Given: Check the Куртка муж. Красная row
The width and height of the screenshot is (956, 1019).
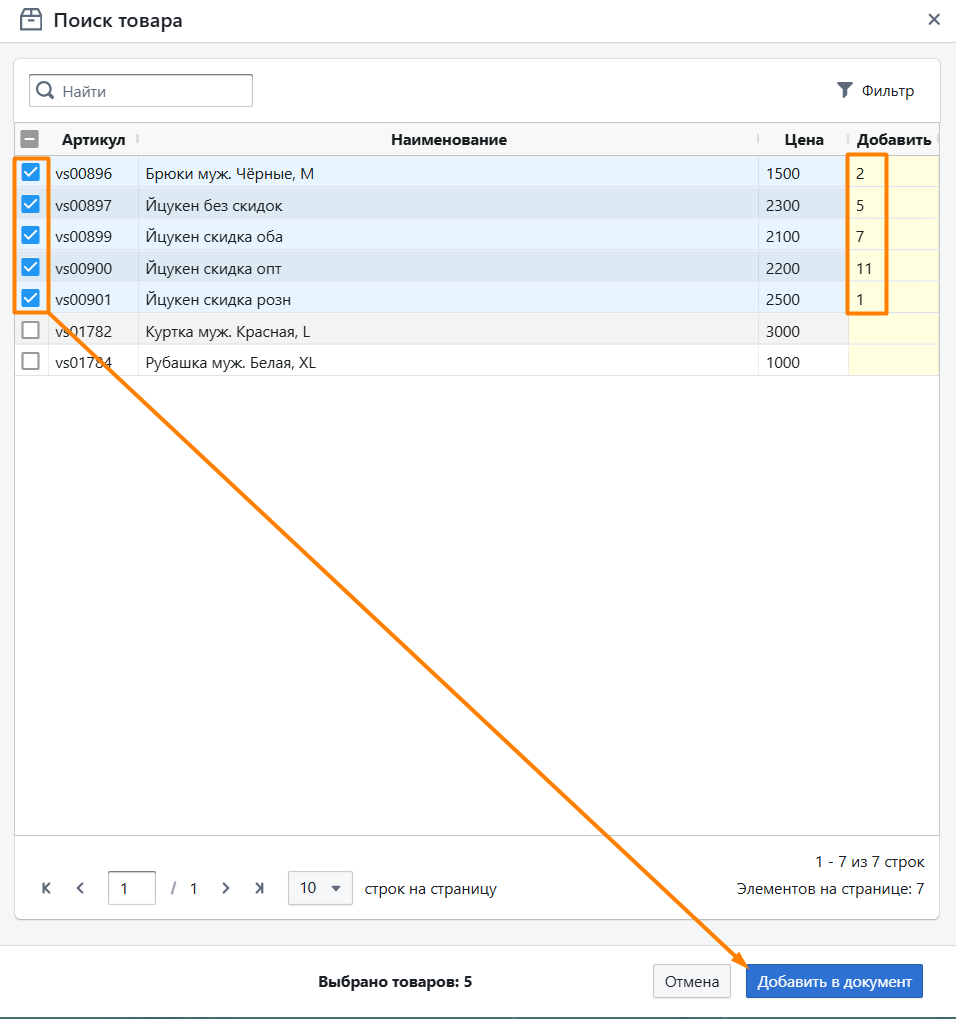Looking at the screenshot, I should pos(31,331).
